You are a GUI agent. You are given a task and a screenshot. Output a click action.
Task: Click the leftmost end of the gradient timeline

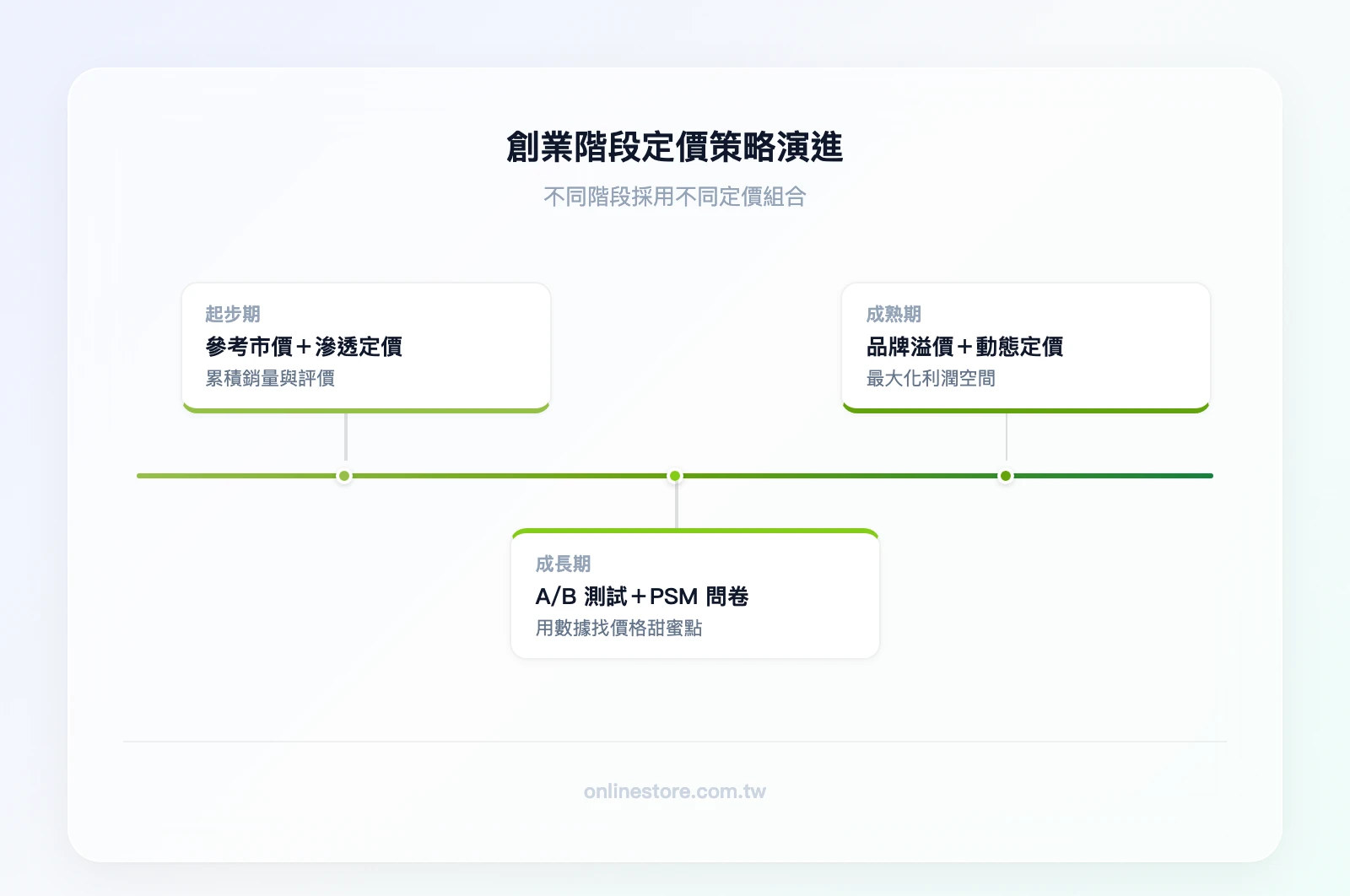point(142,475)
